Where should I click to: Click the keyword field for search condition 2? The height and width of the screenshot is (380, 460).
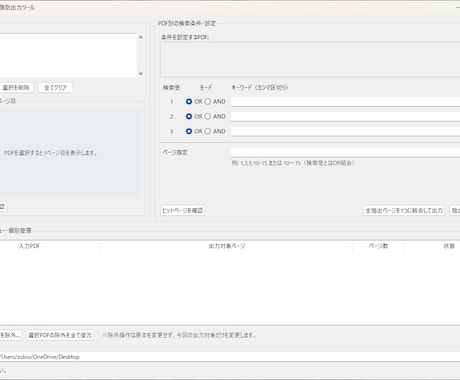pyautogui.click(x=345, y=116)
